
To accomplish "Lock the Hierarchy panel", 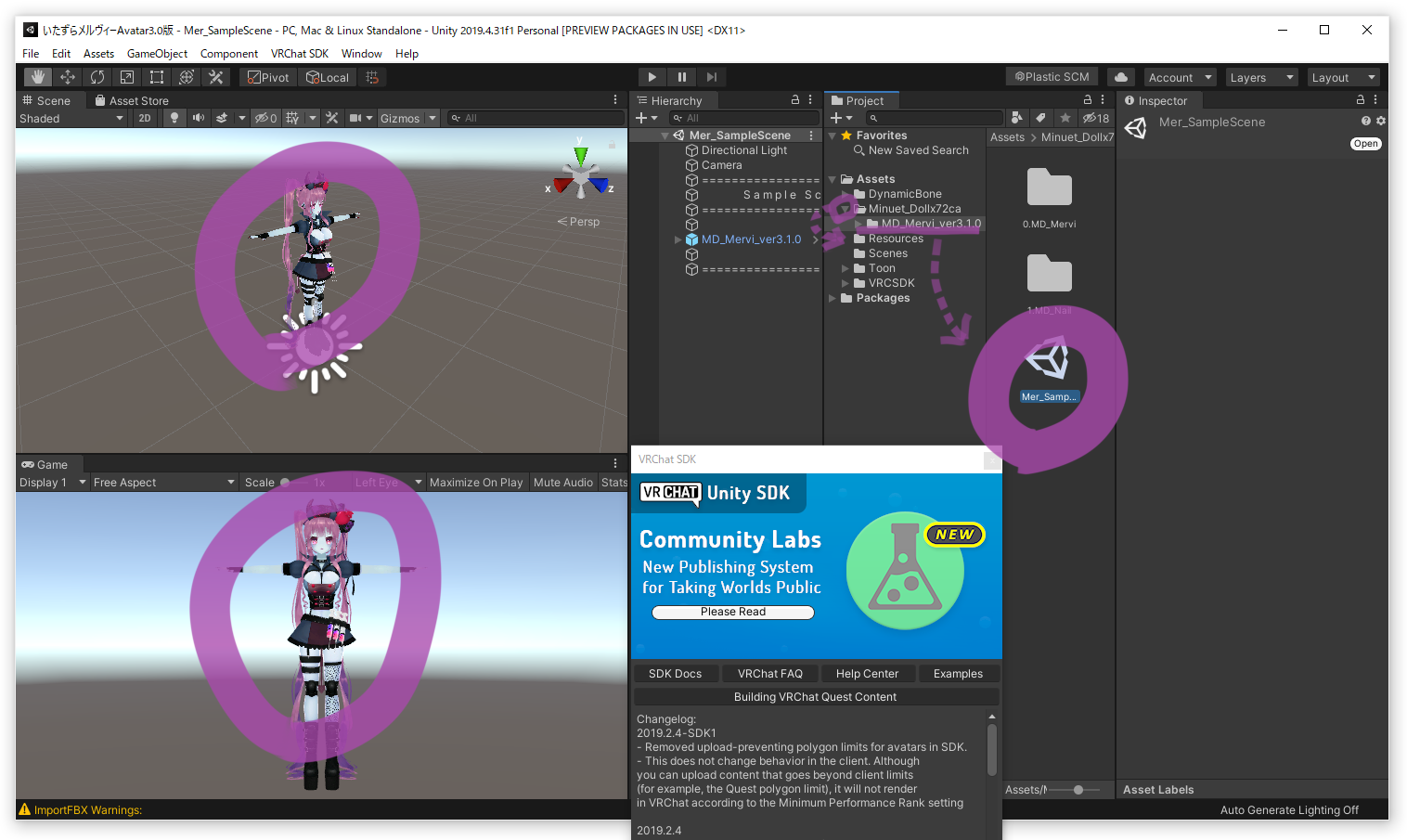I will point(795,99).
